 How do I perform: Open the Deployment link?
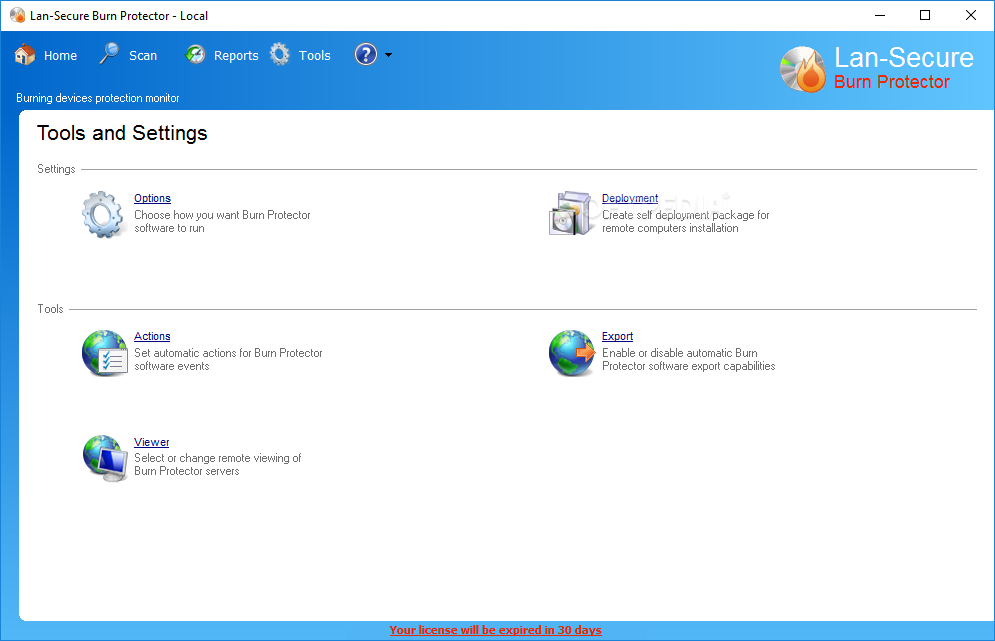630,198
